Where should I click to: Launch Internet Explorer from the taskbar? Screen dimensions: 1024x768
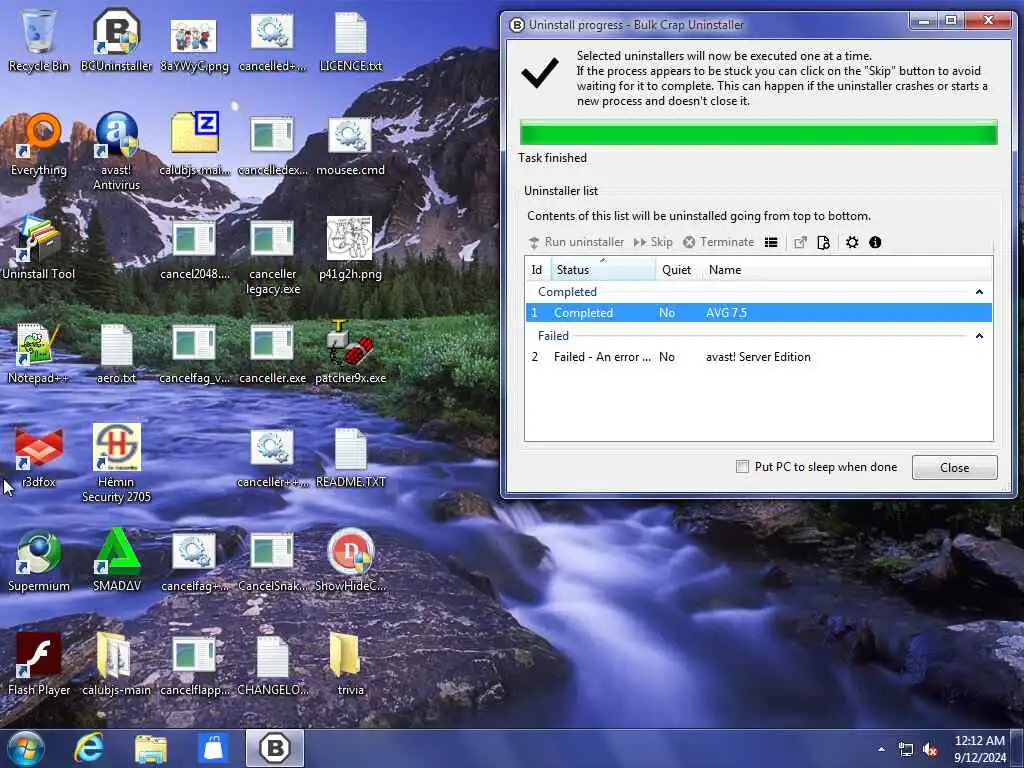point(89,748)
